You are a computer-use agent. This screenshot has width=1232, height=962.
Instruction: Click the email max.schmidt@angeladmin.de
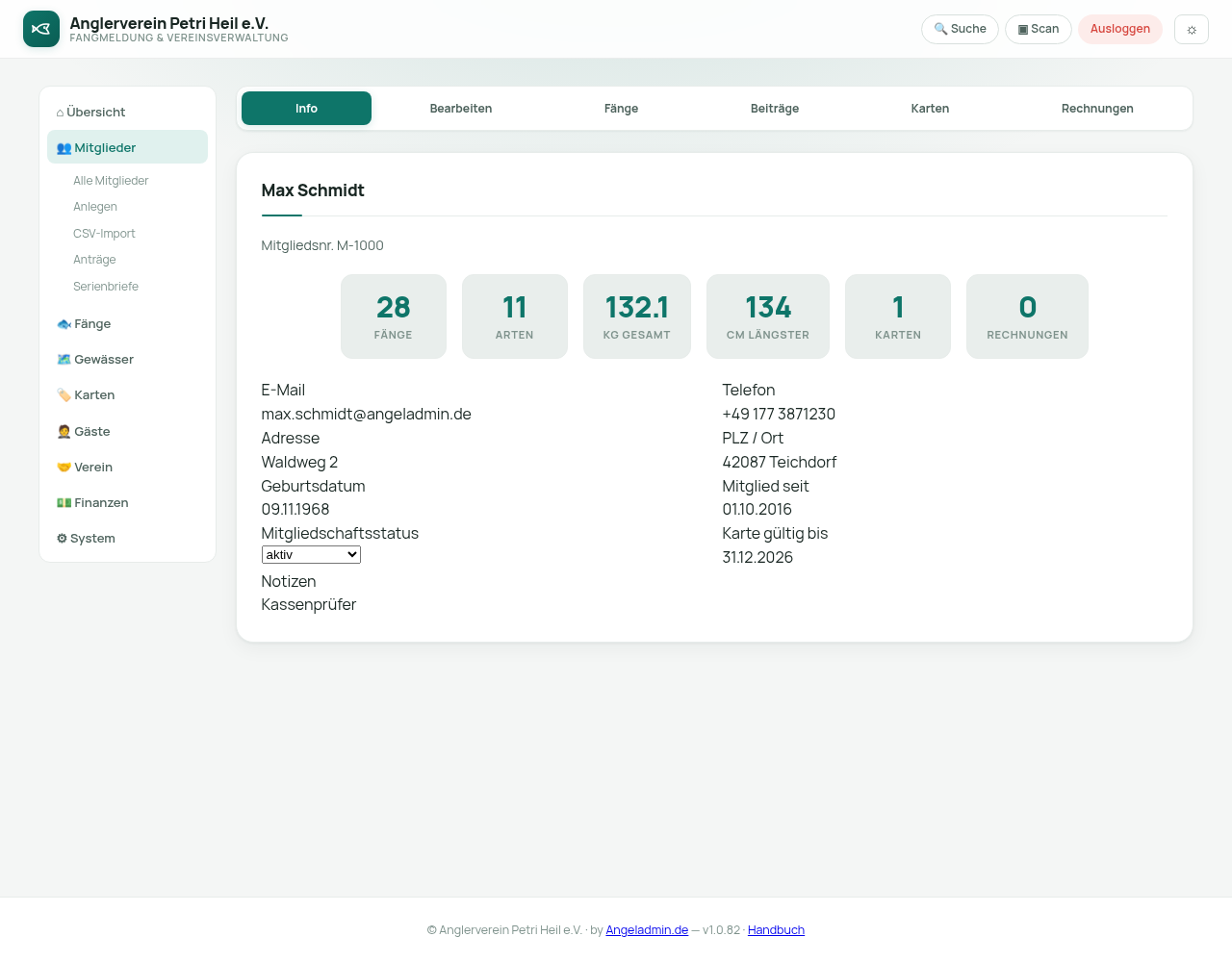click(x=367, y=415)
